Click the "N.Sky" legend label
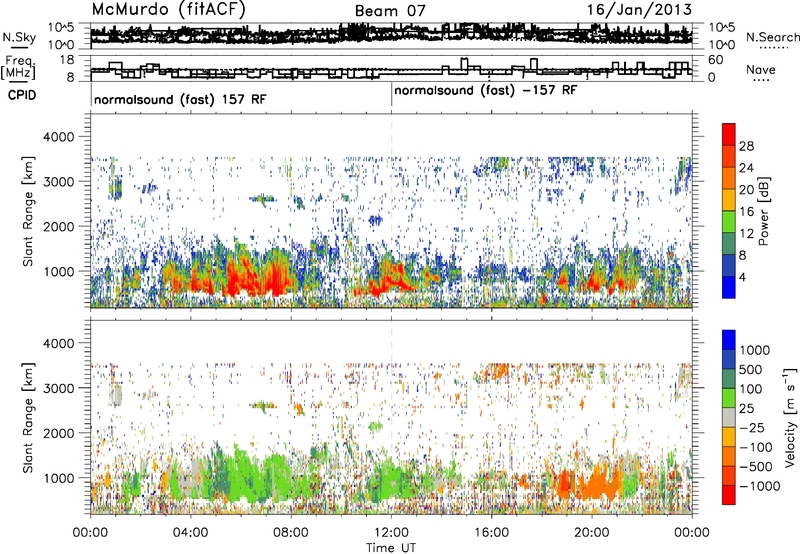The image size is (800, 554). (19, 37)
